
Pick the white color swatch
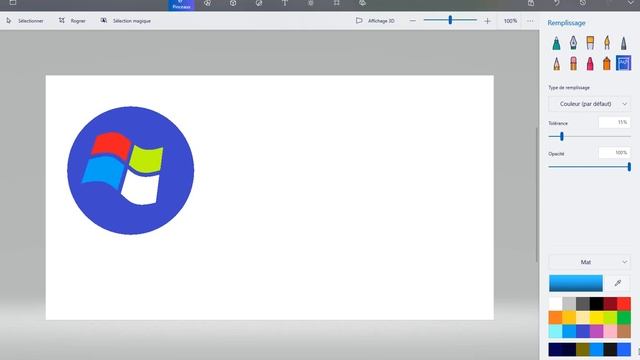pyautogui.click(x=556, y=304)
